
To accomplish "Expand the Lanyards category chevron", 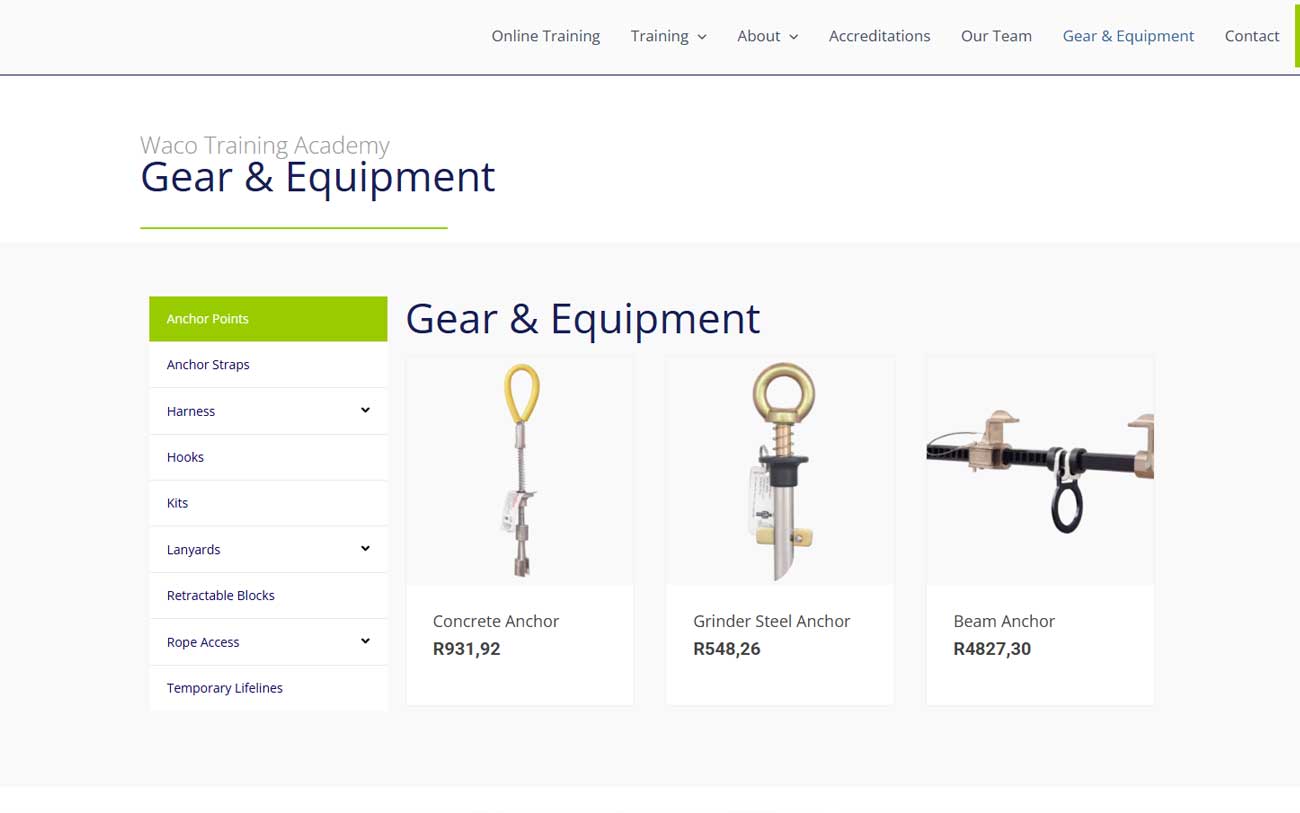I will coord(365,548).
